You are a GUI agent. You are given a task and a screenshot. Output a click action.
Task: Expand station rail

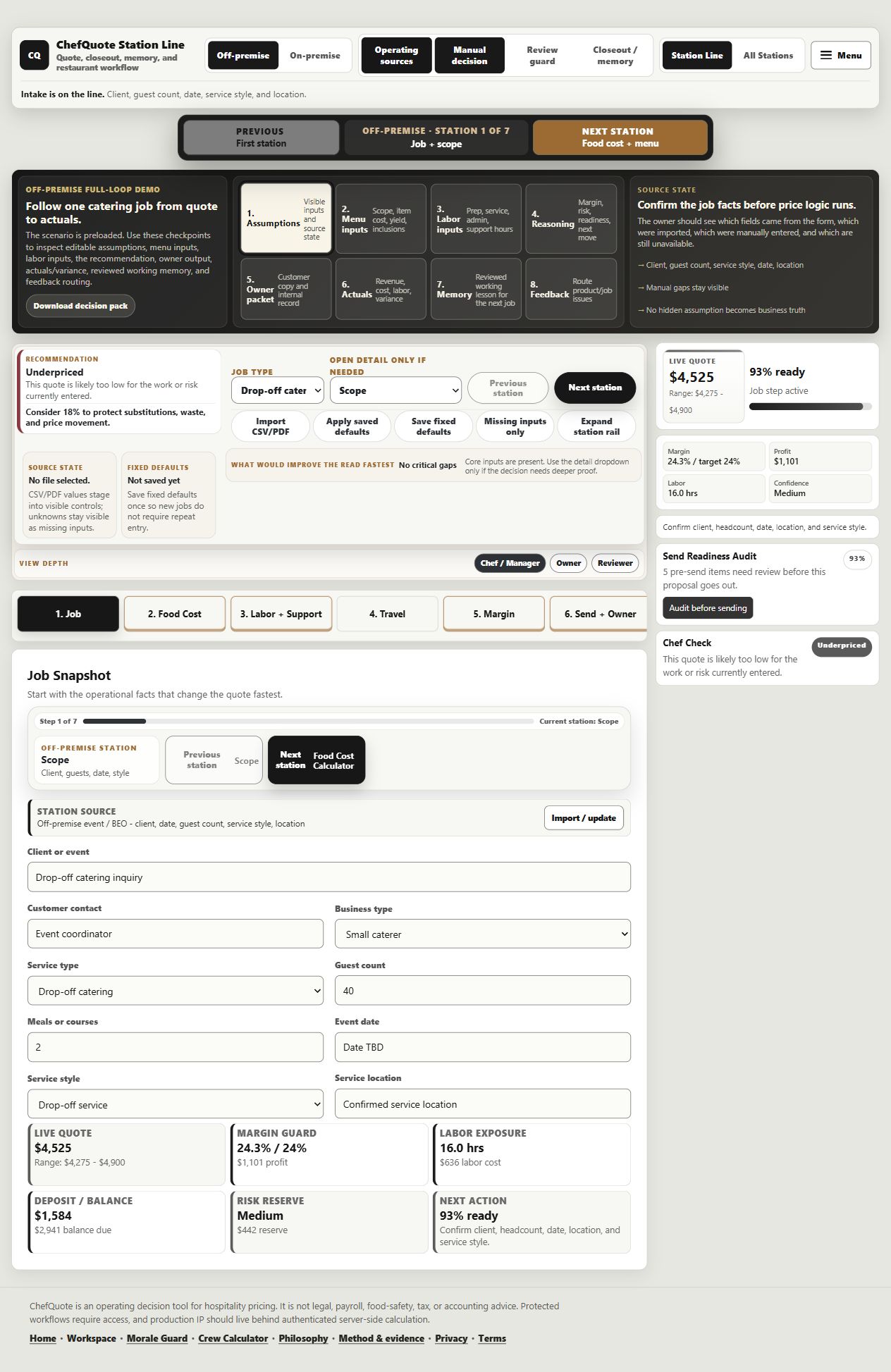point(596,426)
